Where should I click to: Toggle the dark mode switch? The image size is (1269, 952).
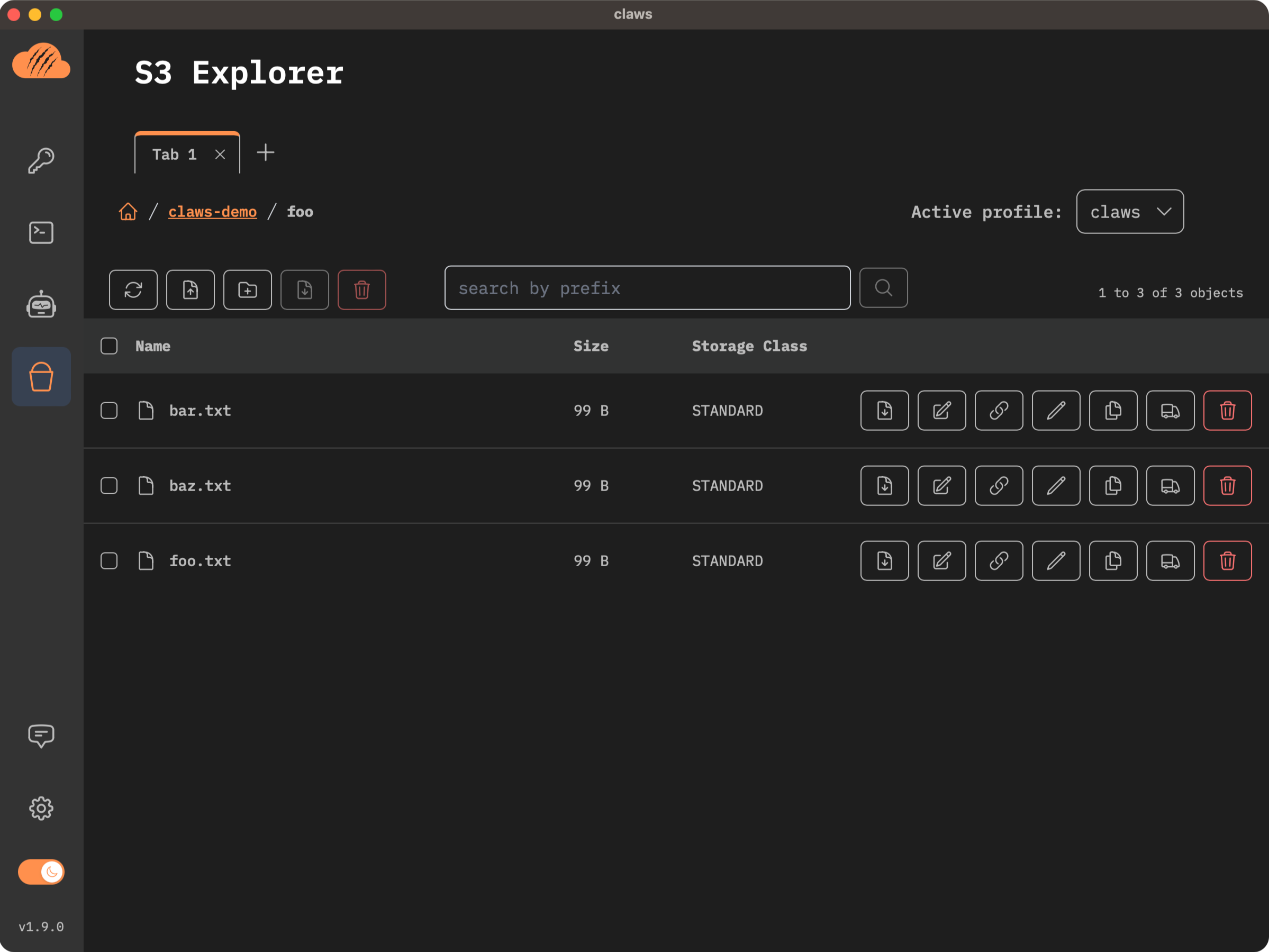click(41, 872)
